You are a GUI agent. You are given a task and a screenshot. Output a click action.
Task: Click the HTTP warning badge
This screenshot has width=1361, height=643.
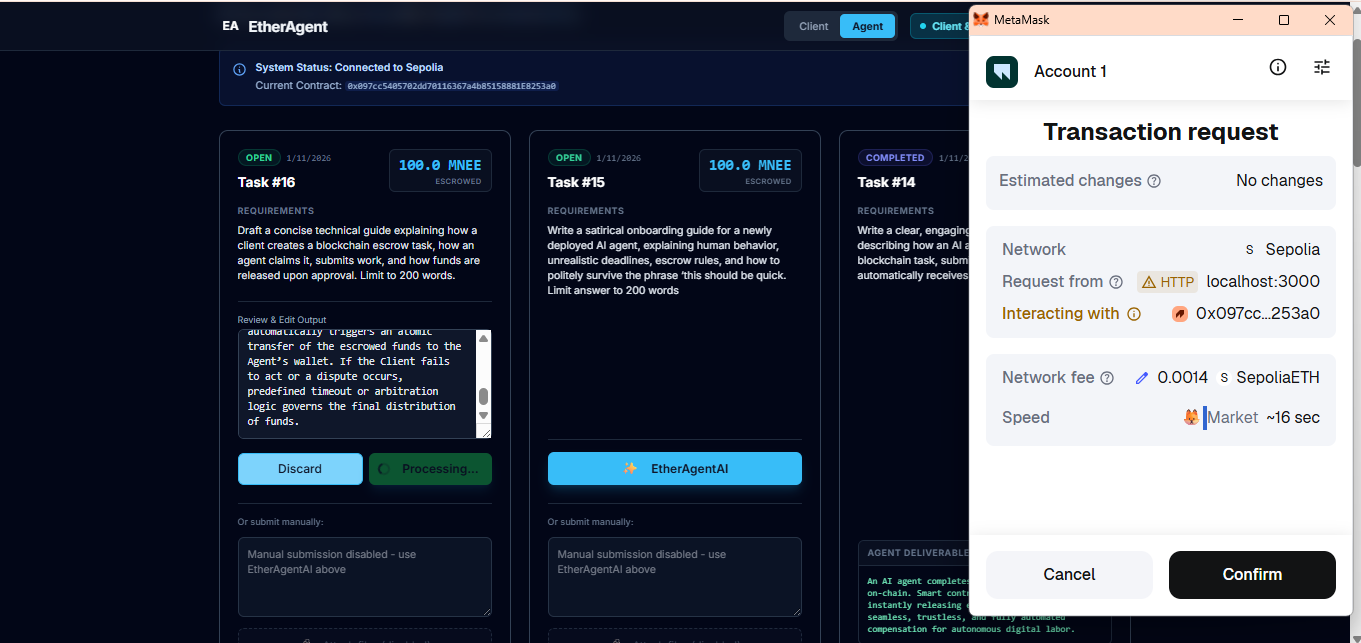coord(1167,282)
